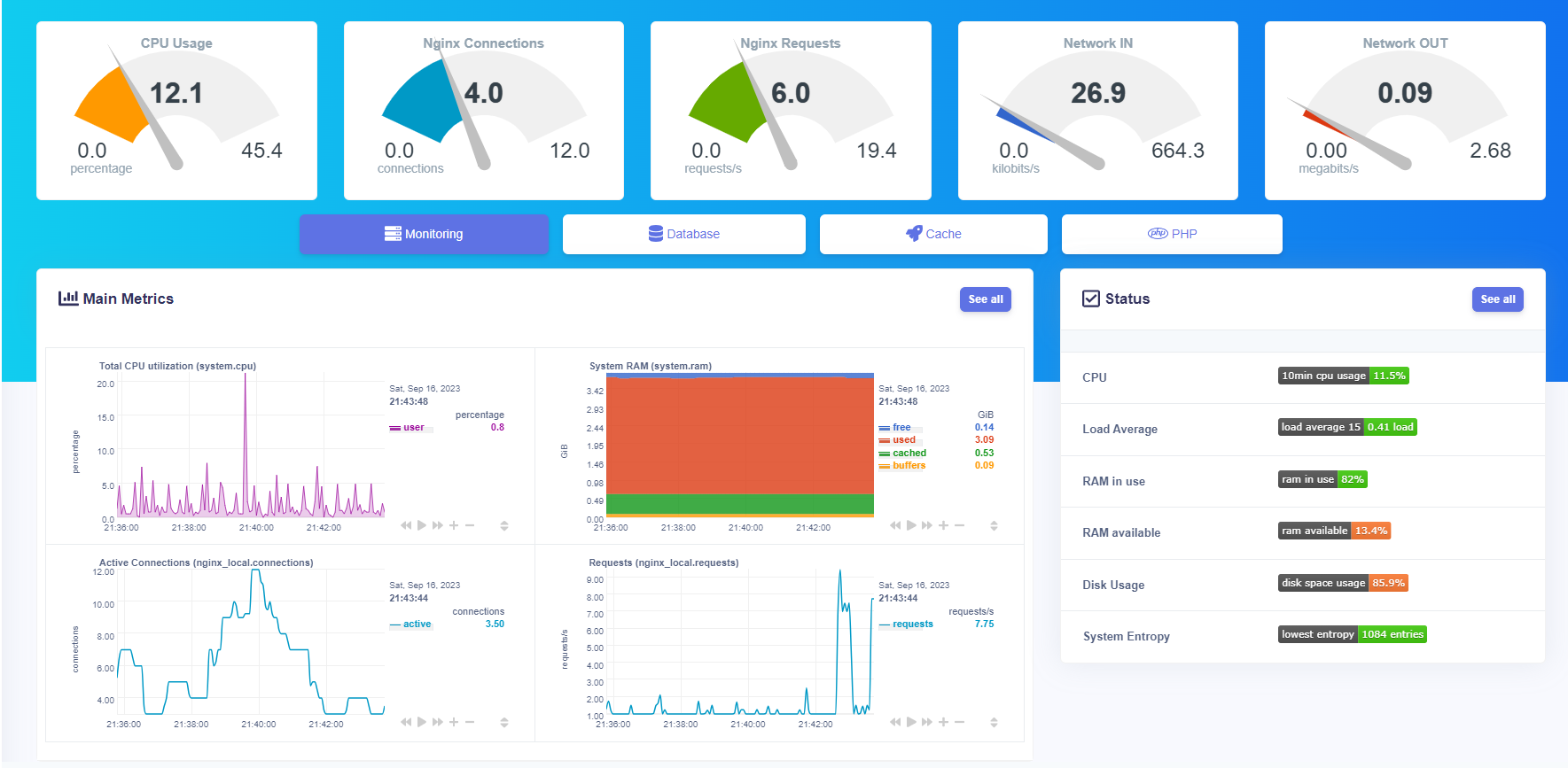Viewport: 1568px width, 768px height.
Task: Rewind the nginx Requests chart
Action: tap(895, 722)
